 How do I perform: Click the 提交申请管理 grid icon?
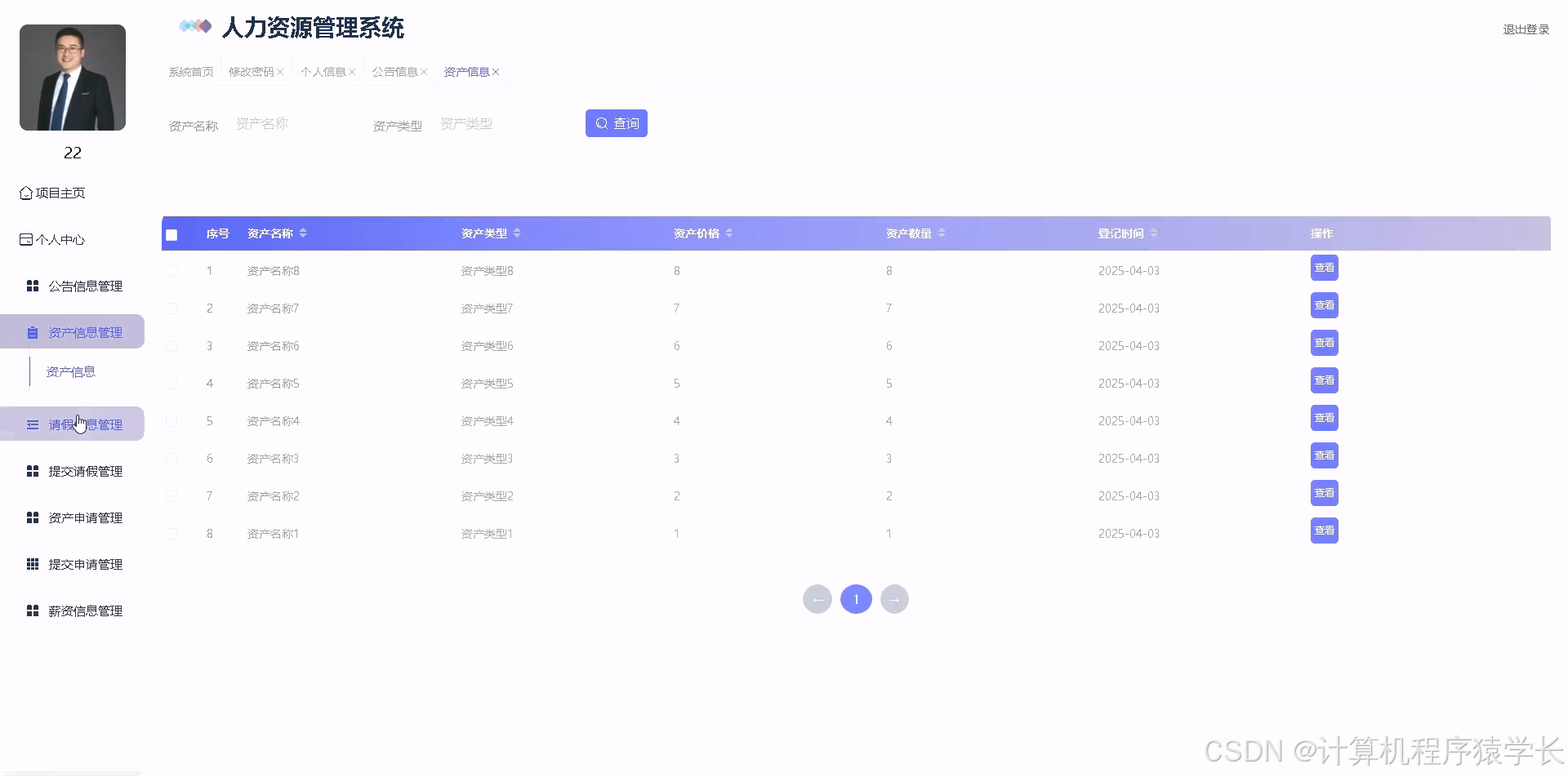[x=33, y=564]
